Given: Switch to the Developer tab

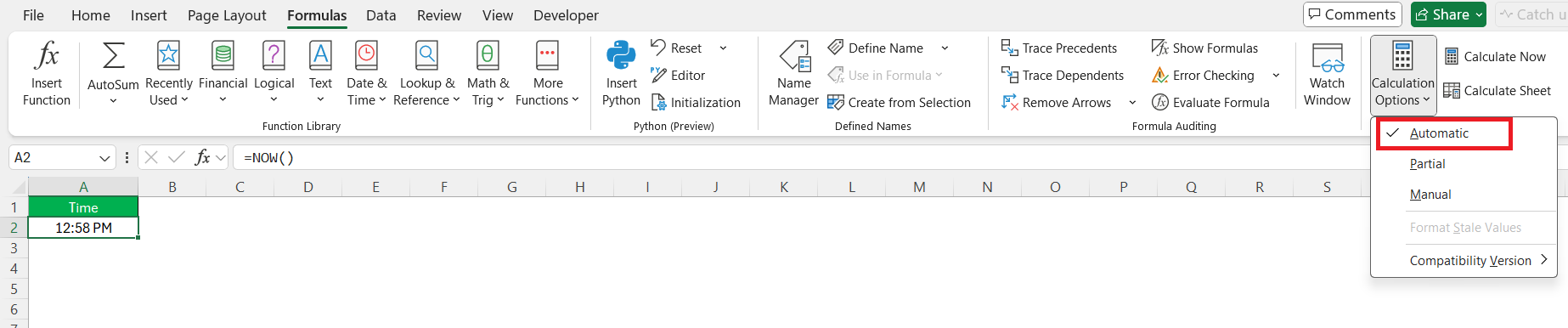Looking at the screenshot, I should 566,15.
